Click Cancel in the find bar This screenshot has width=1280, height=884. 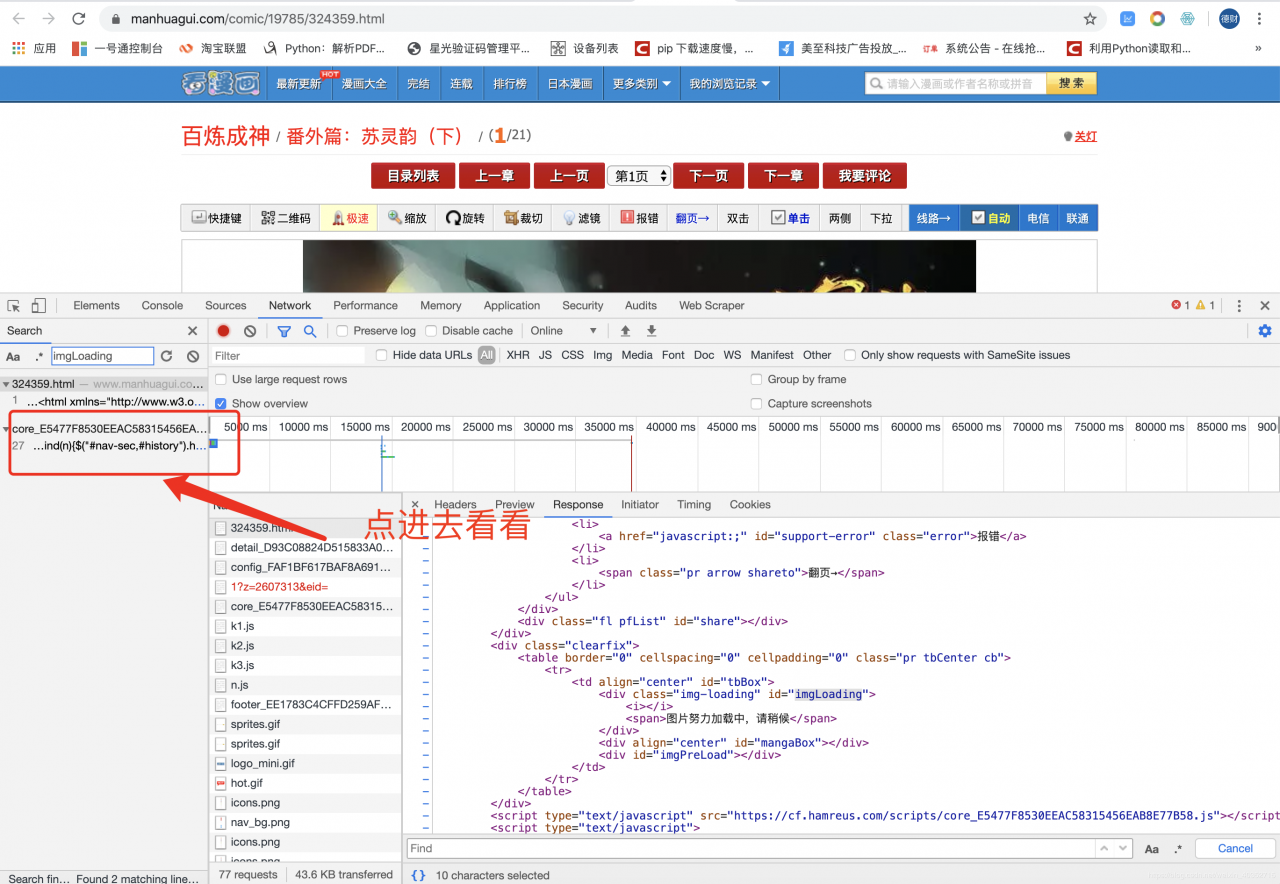1235,848
